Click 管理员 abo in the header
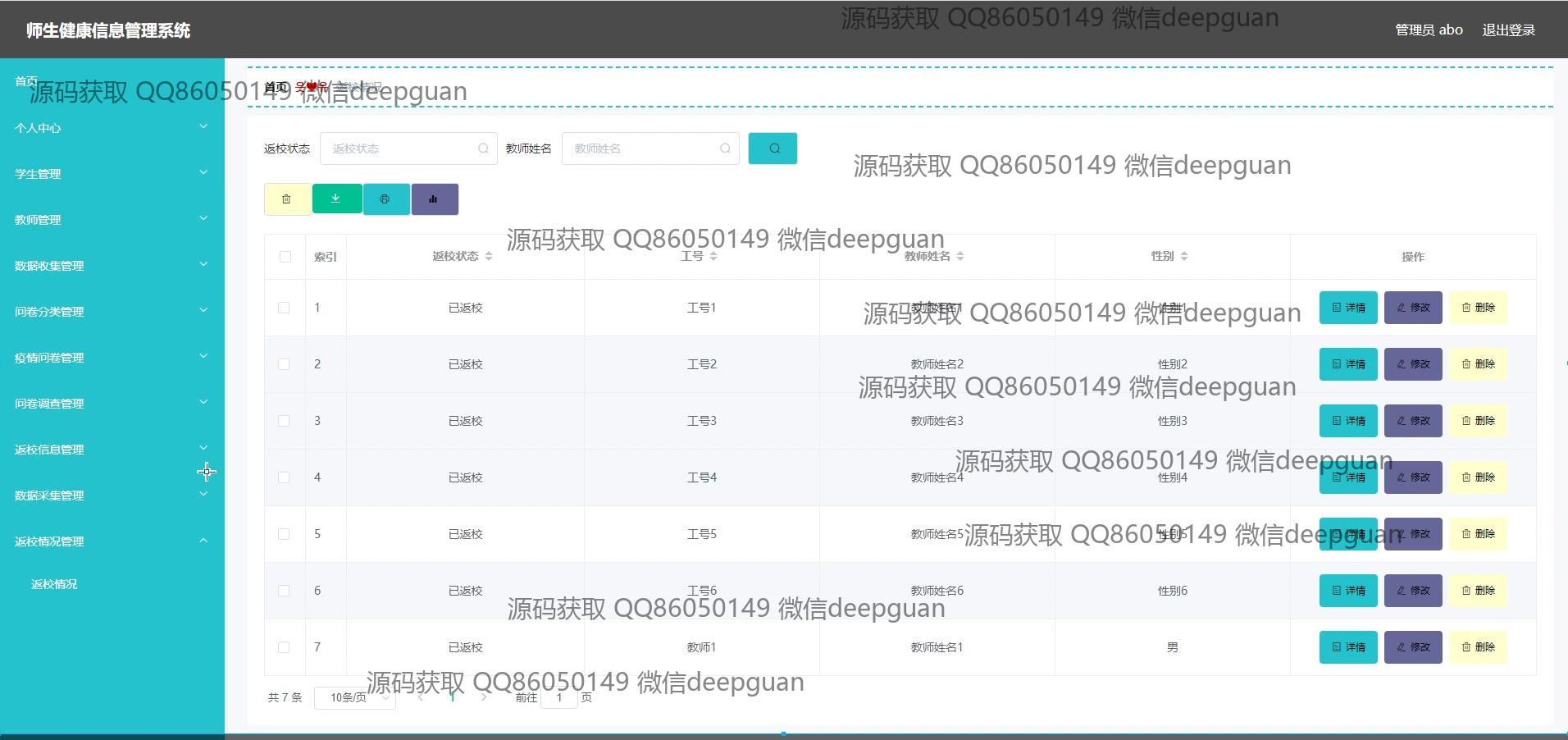Screen dimensions: 1568x740 coord(1429,30)
